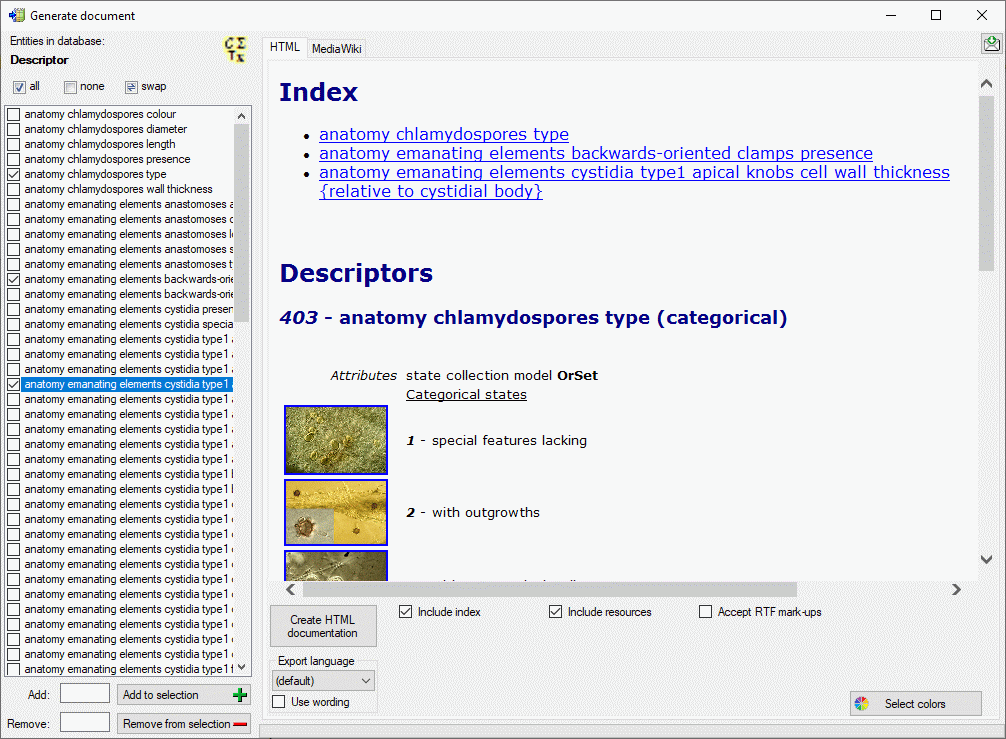Select the HTML tab

point(285,47)
